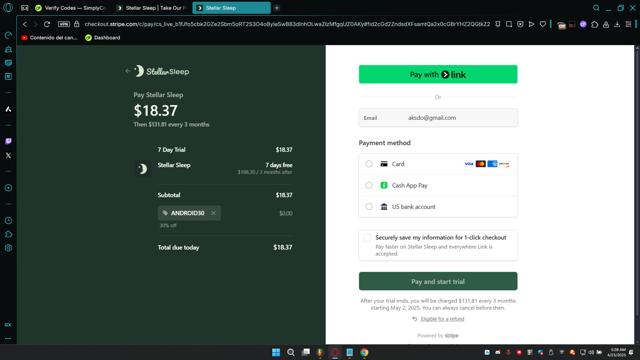Open the Eligible for a refund link

click(x=442, y=319)
